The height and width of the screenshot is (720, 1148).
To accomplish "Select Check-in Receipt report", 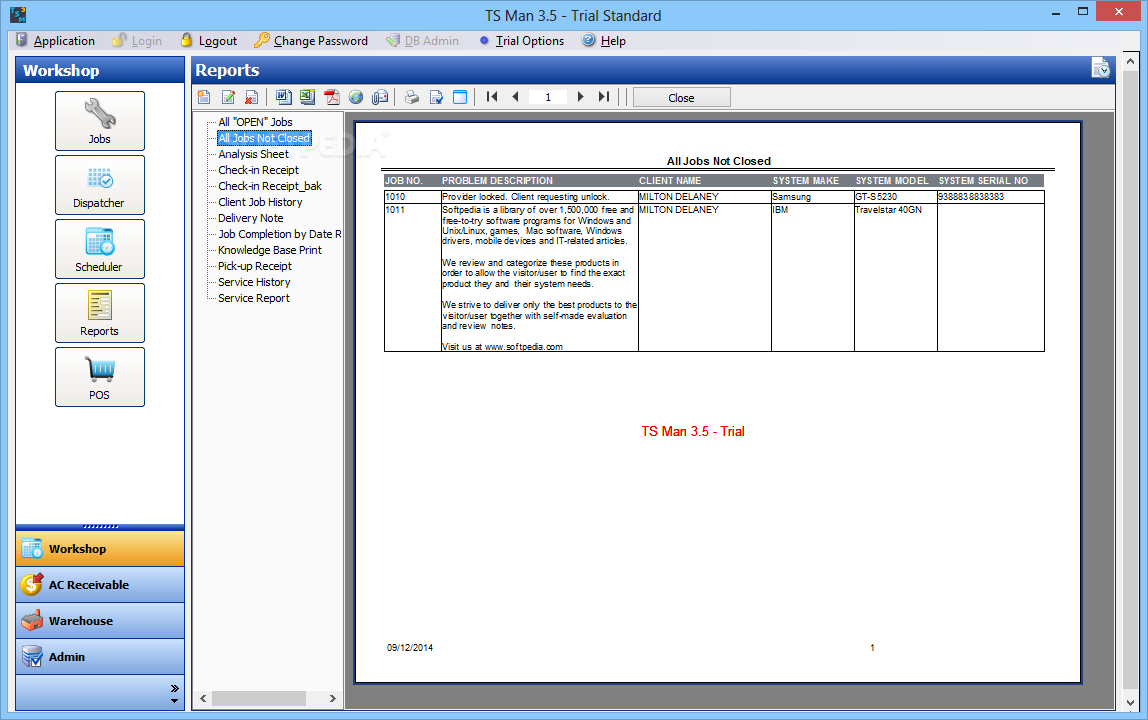I will tap(258, 170).
